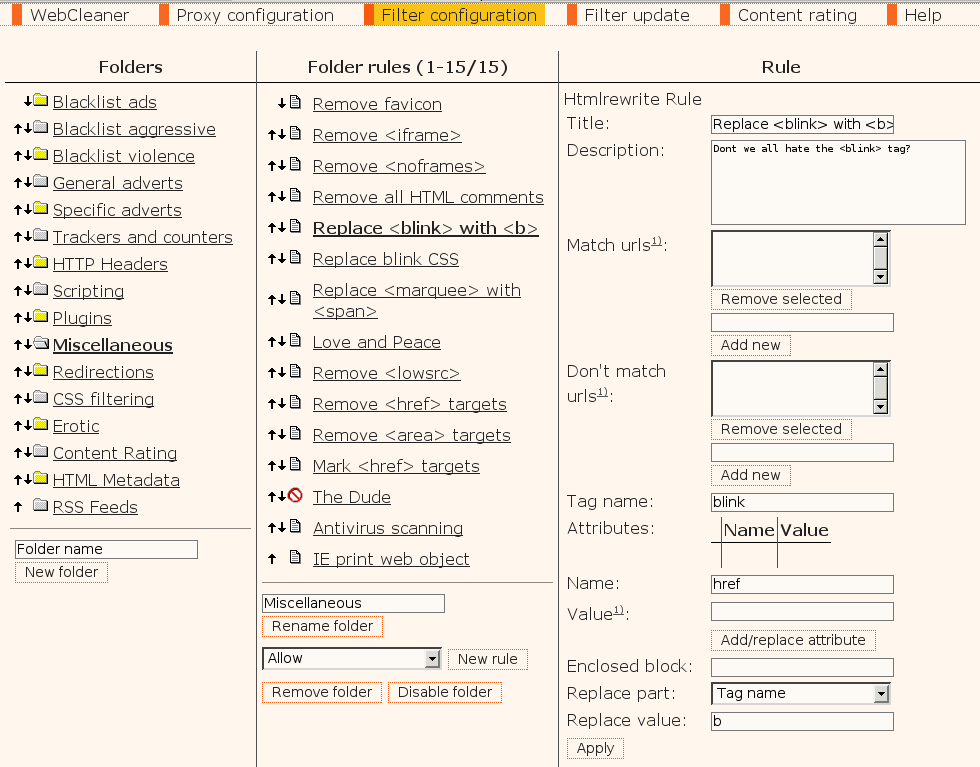The height and width of the screenshot is (767, 980).
Task: Move Blacklist aggressive folder down with down arrow
Action: click(x=27, y=128)
